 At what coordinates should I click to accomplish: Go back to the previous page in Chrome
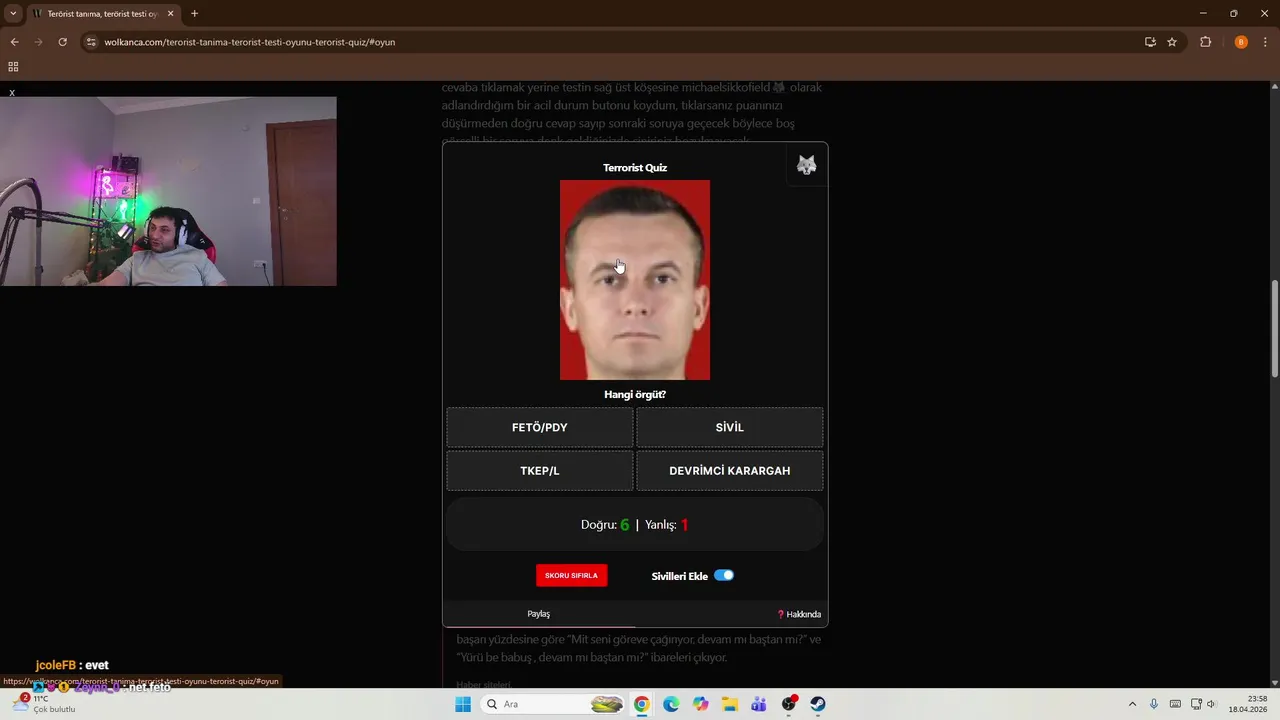point(14,42)
